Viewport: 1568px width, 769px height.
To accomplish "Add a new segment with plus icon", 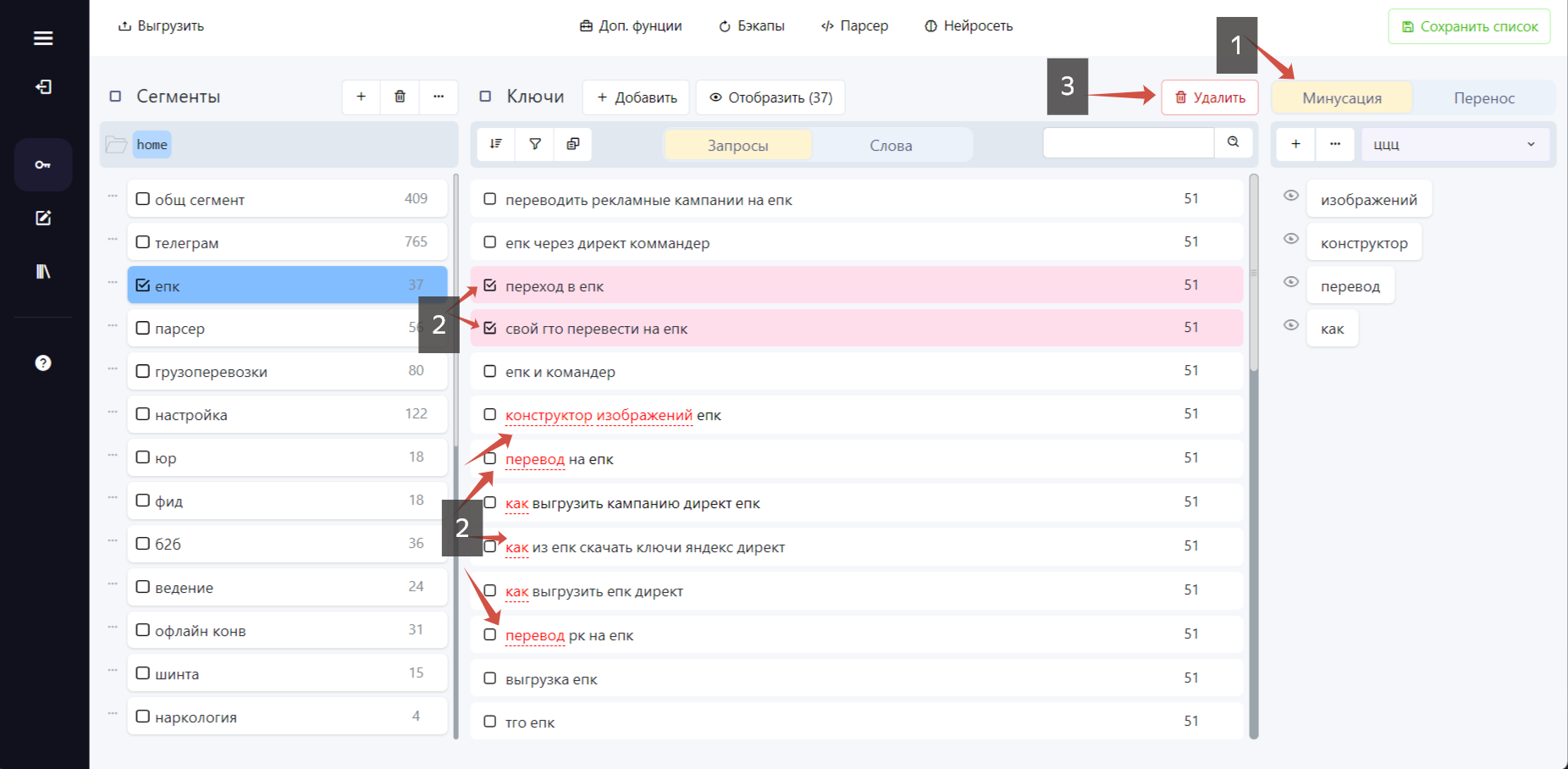I will 361,97.
